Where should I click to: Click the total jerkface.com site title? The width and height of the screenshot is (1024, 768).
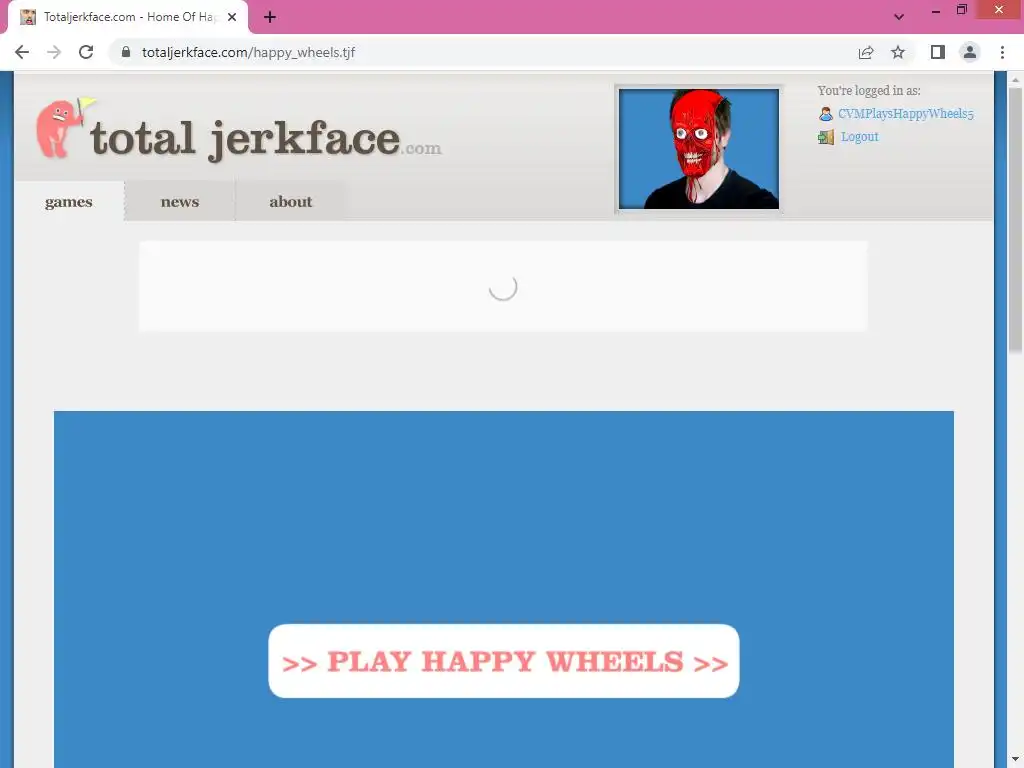[x=266, y=139]
